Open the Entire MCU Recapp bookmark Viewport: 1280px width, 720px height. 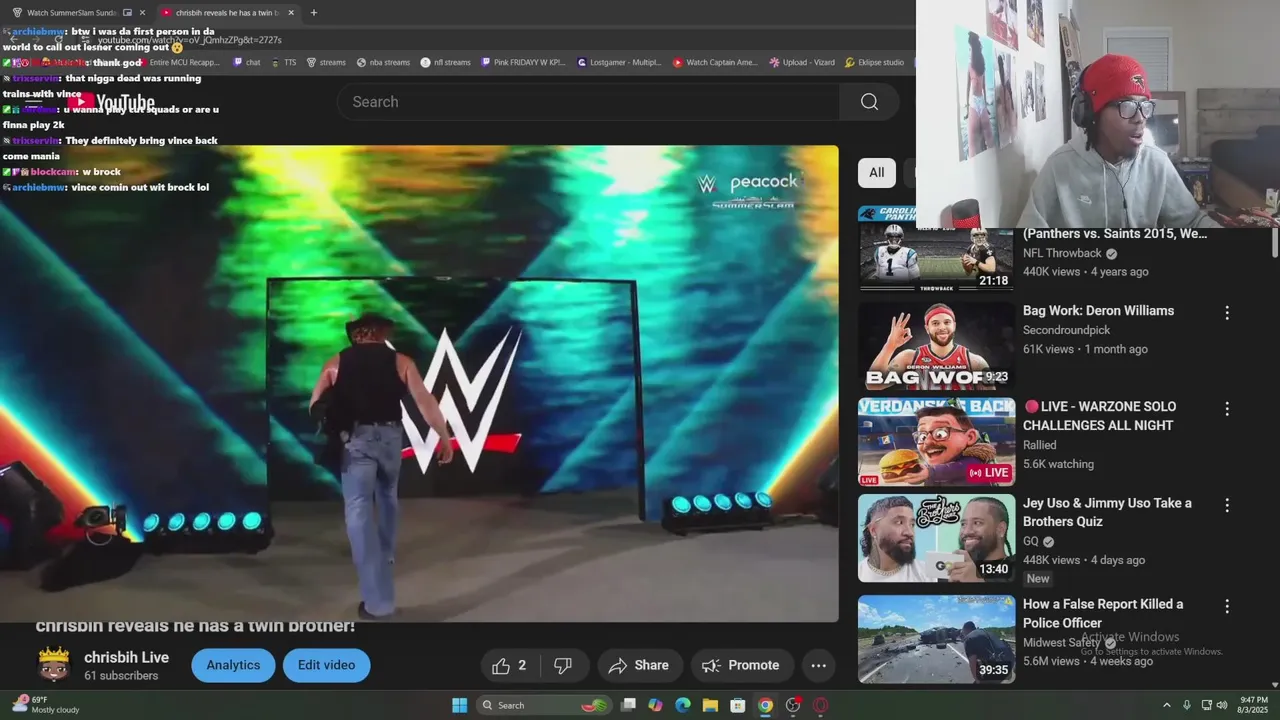pos(177,62)
